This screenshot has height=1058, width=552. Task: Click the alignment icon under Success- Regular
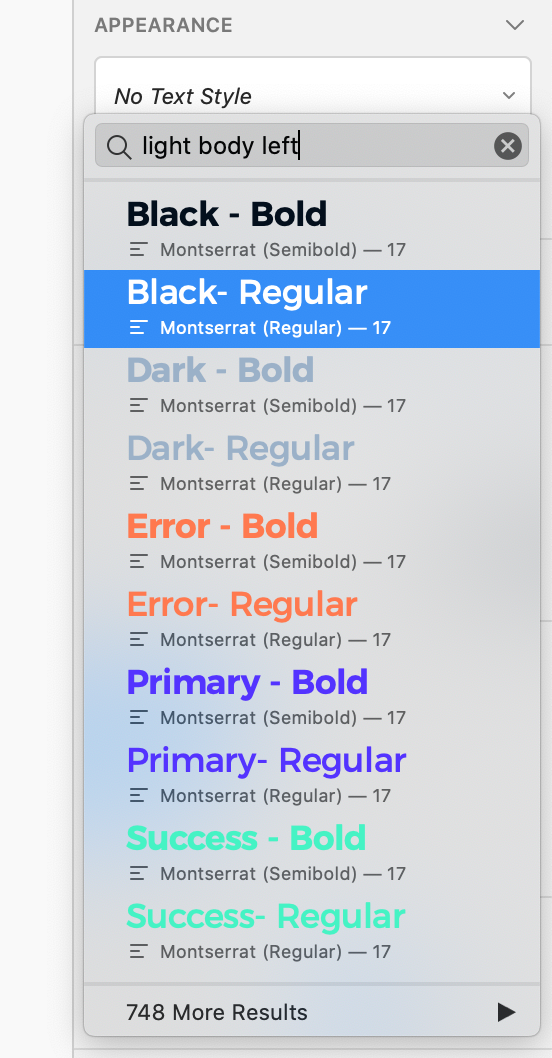(138, 952)
